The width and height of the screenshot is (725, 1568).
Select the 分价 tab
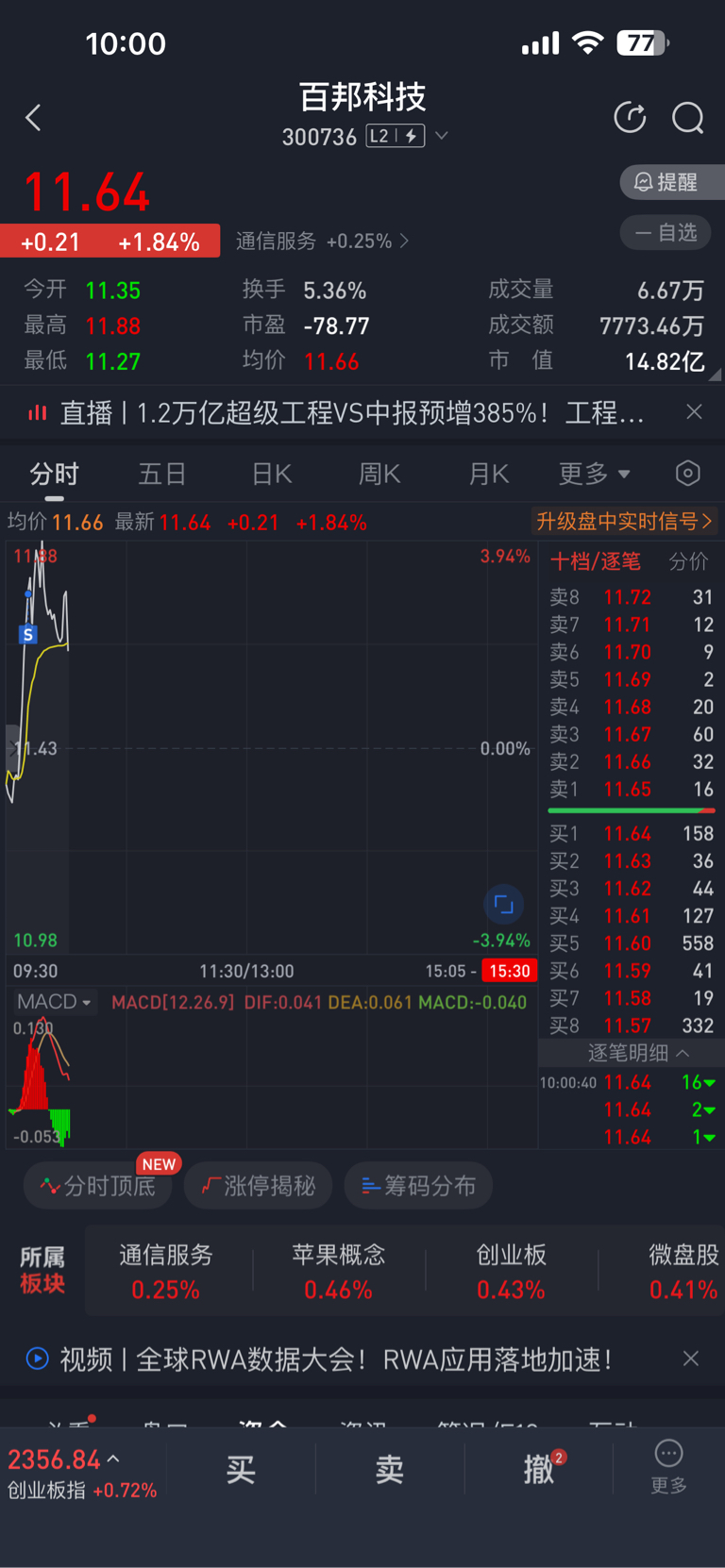tap(688, 562)
